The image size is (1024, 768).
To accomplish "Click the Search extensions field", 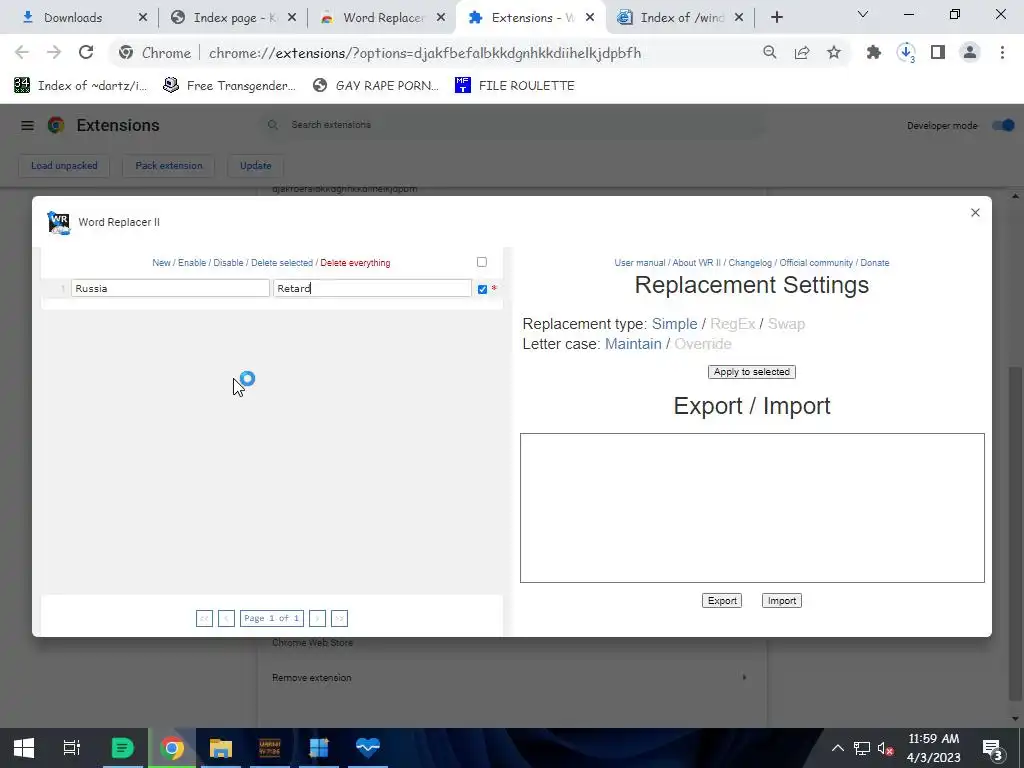I will pos(513,125).
